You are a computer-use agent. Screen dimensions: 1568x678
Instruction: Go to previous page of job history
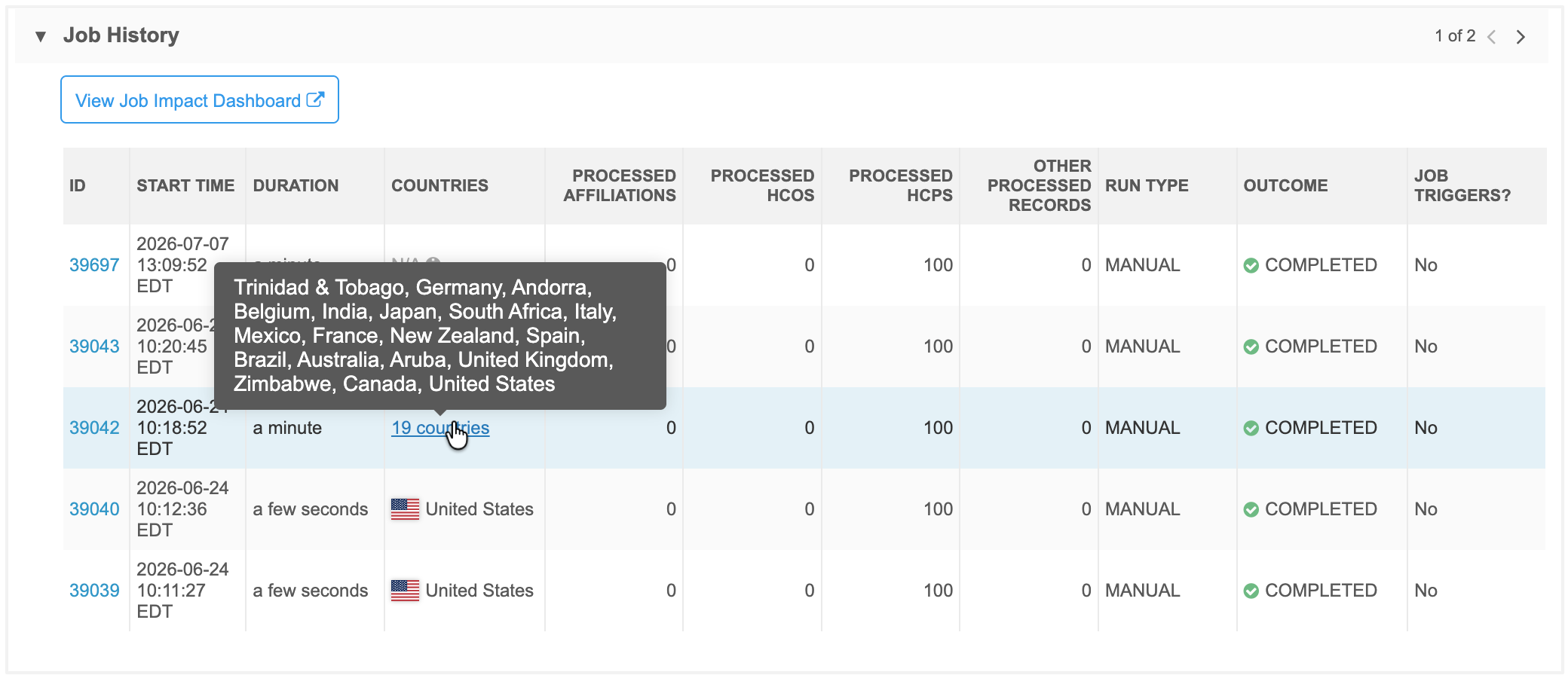(x=1491, y=37)
